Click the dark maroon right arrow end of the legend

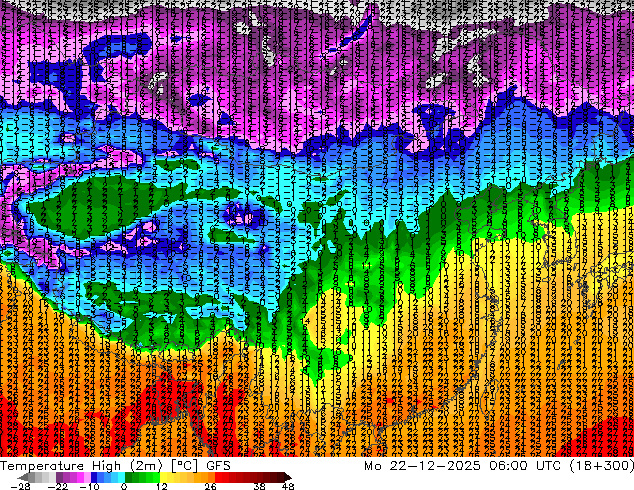coord(287,477)
